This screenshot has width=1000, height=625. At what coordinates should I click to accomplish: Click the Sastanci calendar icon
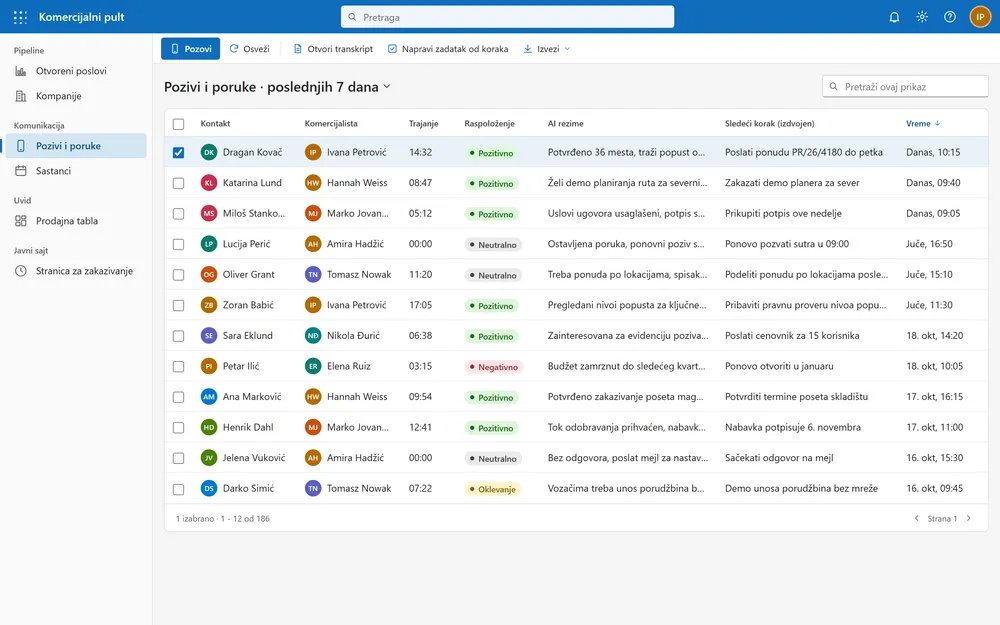pos(21,171)
